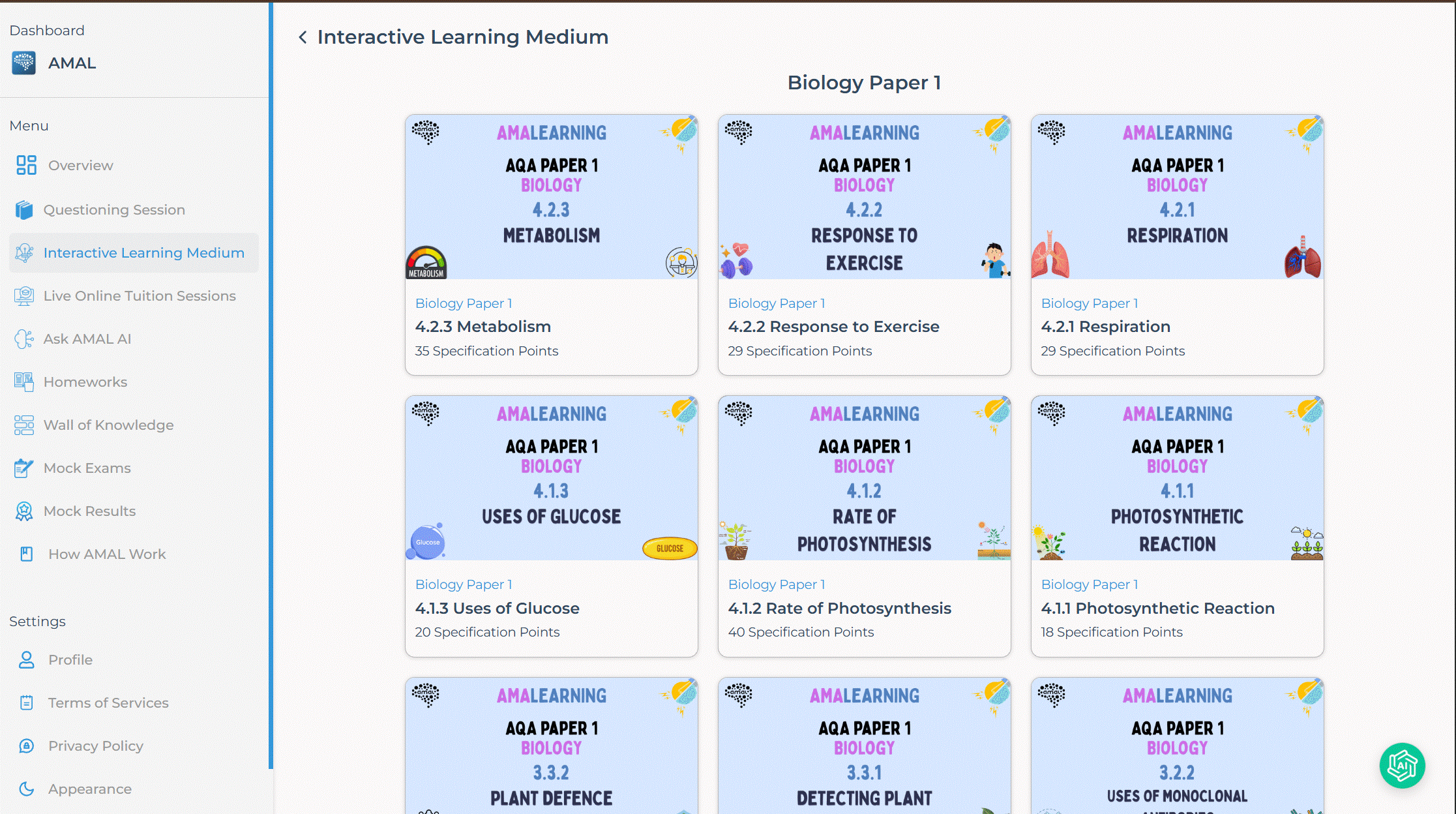Click the Dashboard heading in sidebar

(x=47, y=31)
